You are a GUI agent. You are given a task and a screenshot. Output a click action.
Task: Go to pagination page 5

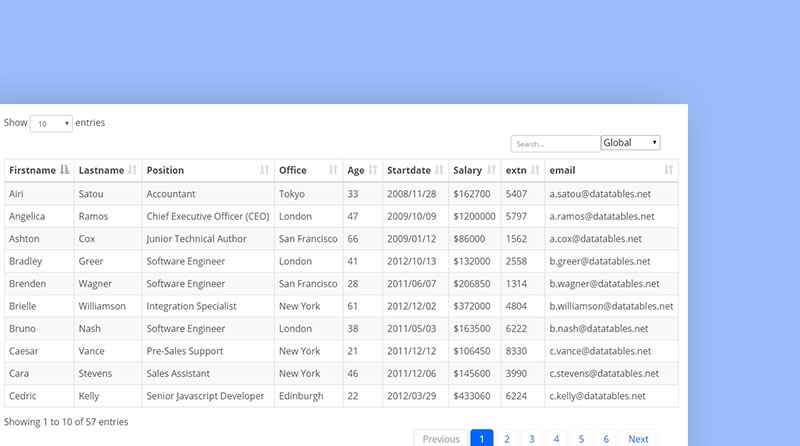click(x=581, y=439)
